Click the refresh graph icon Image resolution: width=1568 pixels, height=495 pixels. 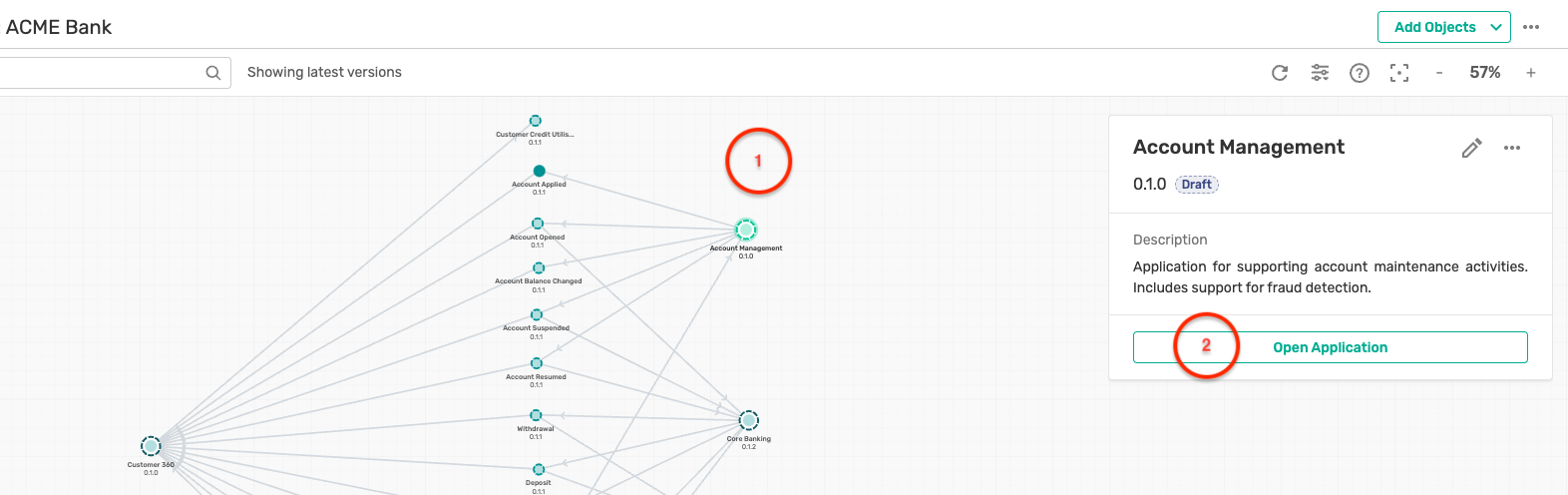coord(1280,73)
